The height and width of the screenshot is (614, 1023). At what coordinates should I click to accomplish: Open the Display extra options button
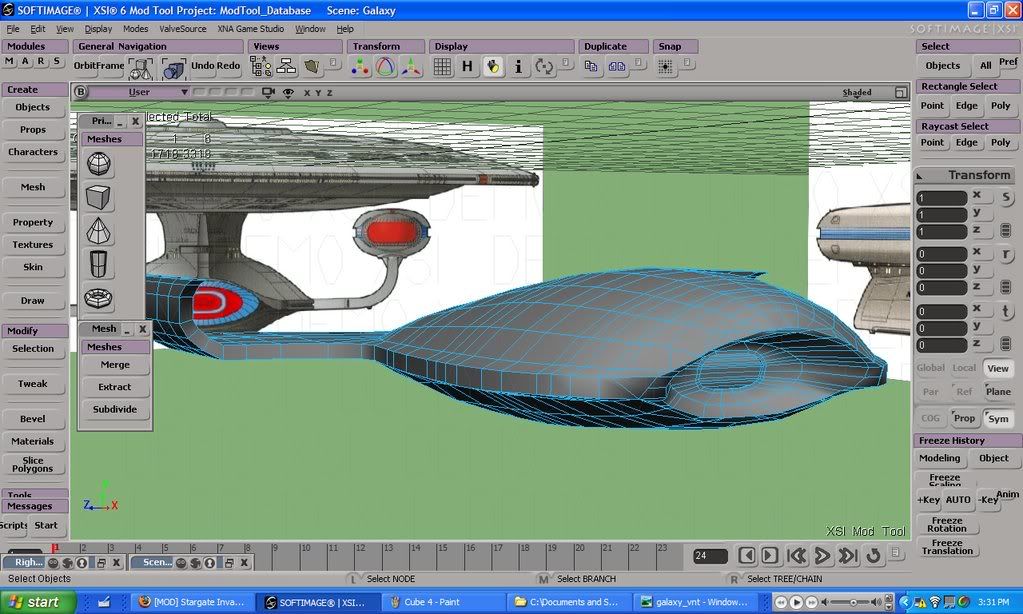(566, 63)
